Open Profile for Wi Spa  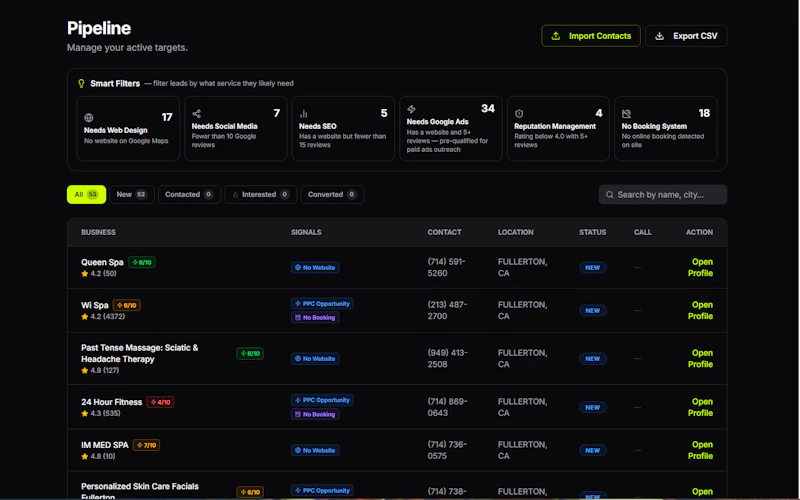click(701, 310)
